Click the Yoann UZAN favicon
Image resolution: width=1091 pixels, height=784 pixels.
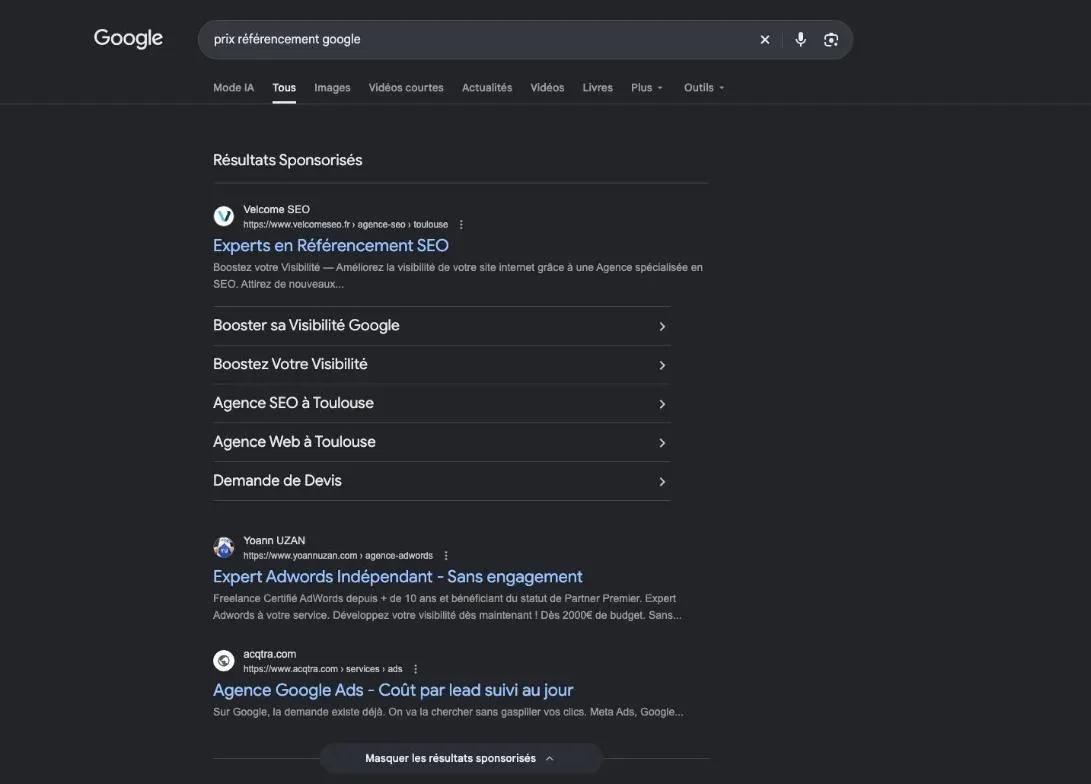tap(223, 547)
